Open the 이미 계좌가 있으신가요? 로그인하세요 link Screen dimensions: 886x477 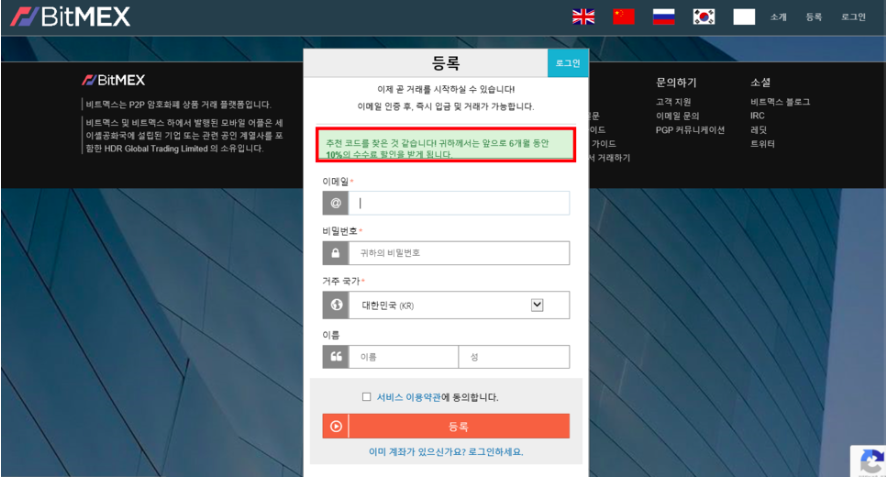pyautogui.click(x=446, y=452)
